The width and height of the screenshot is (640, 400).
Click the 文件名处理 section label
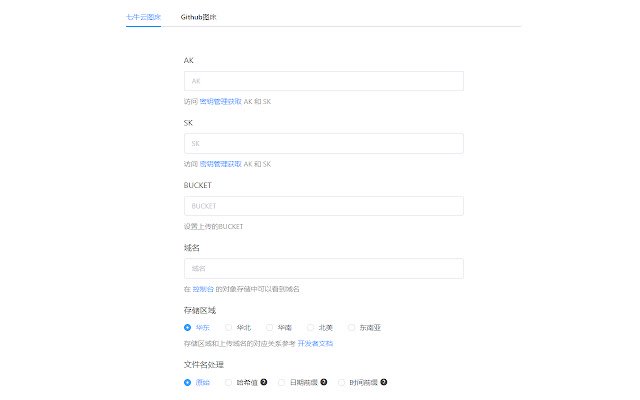[204, 364]
